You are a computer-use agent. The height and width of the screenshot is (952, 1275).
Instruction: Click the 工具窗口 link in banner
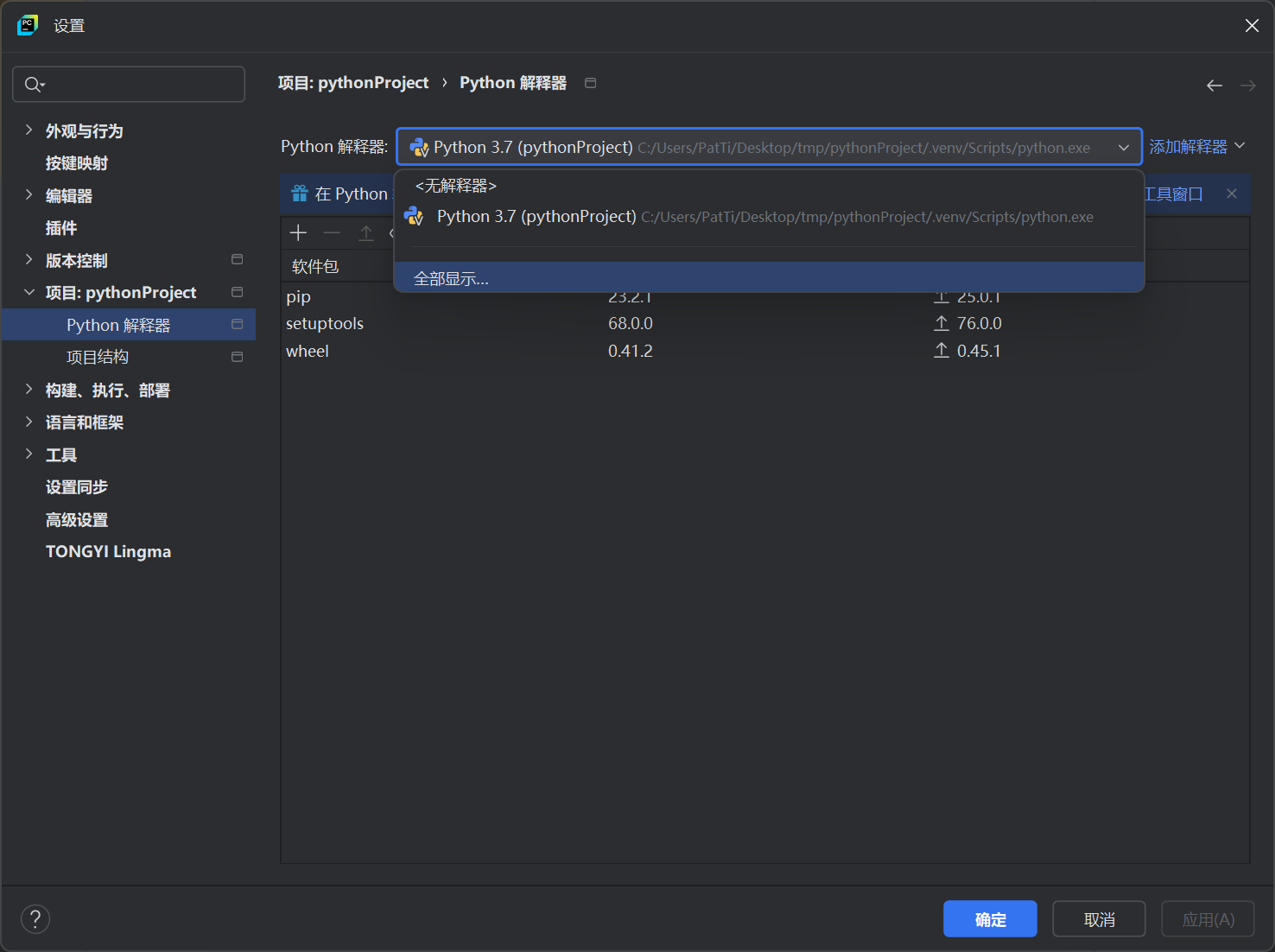coord(1173,194)
